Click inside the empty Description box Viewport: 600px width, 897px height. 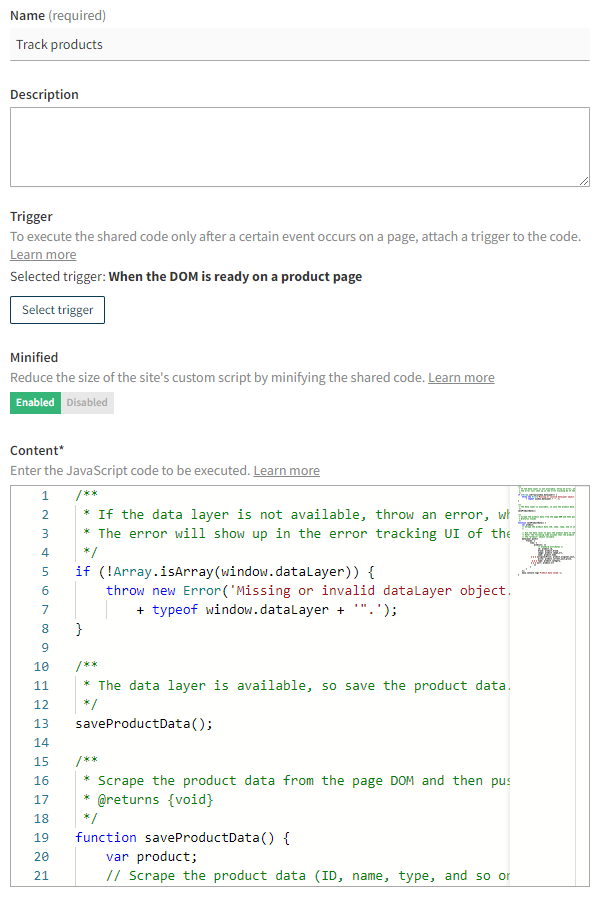[300, 145]
